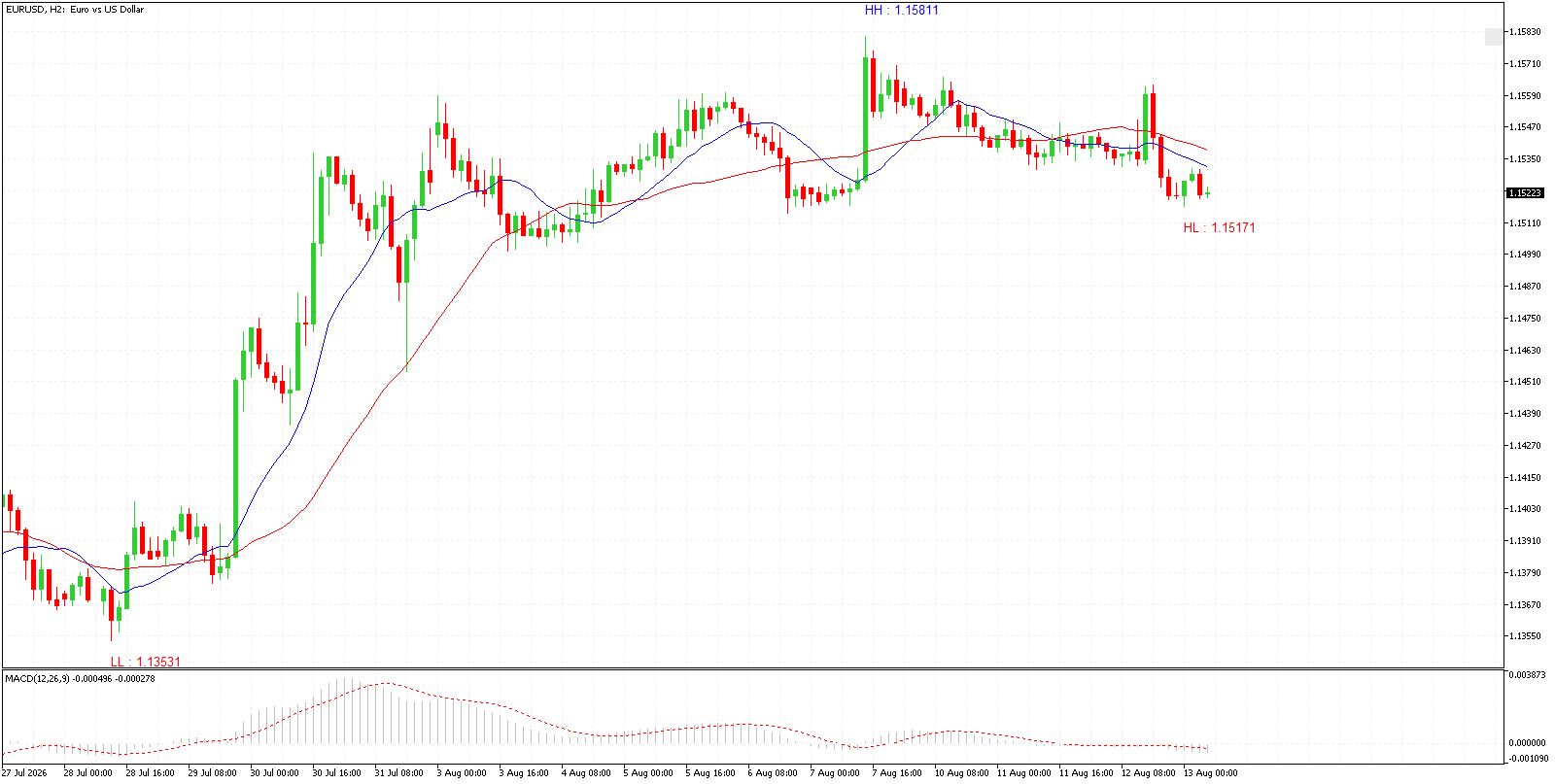
Task: Click price axis value 1.14150
Action: click(x=1525, y=478)
